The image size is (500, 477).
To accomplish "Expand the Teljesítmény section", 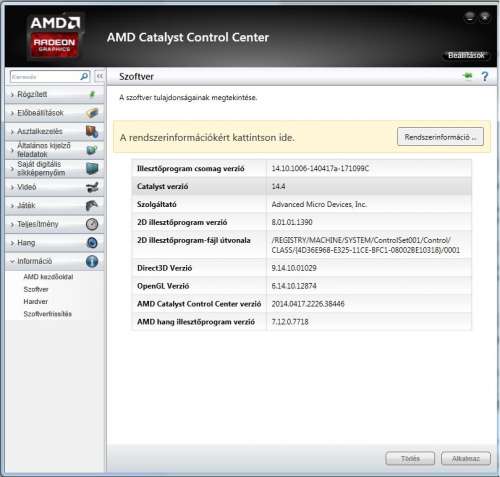I will click(x=12, y=224).
